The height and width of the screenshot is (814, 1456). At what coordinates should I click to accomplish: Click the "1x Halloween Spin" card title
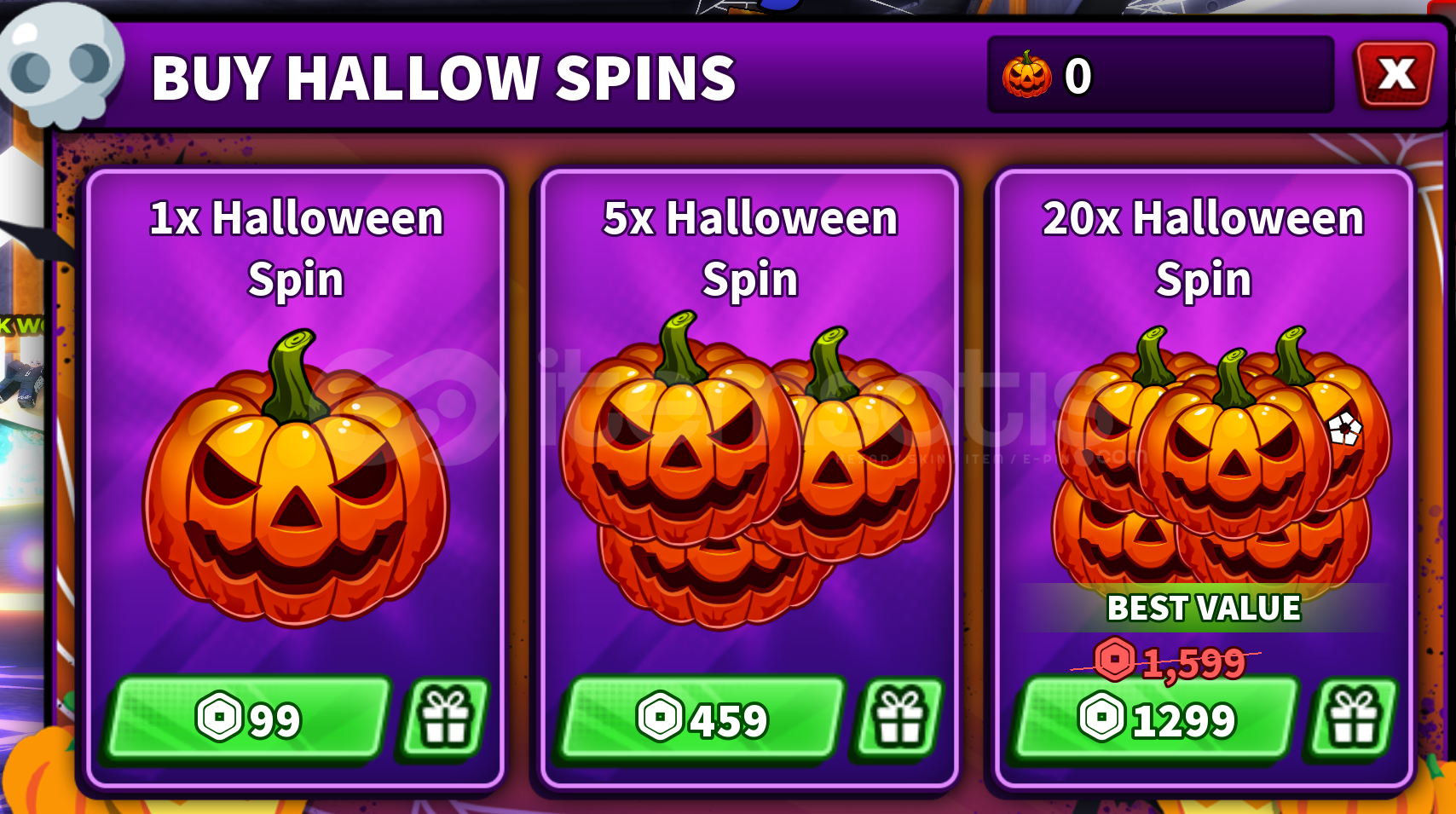[296, 248]
